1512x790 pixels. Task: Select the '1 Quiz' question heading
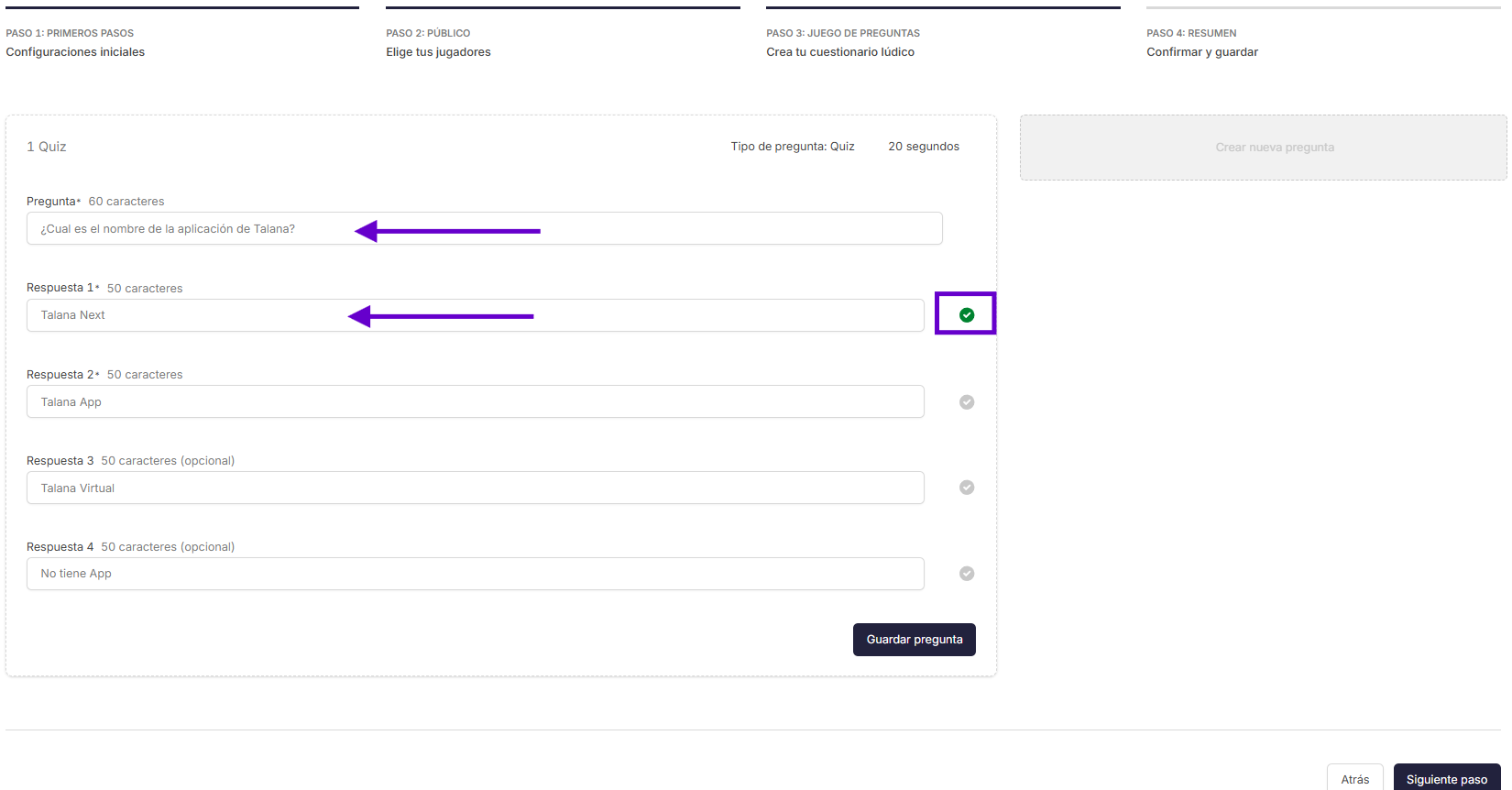(x=47, y=147)
